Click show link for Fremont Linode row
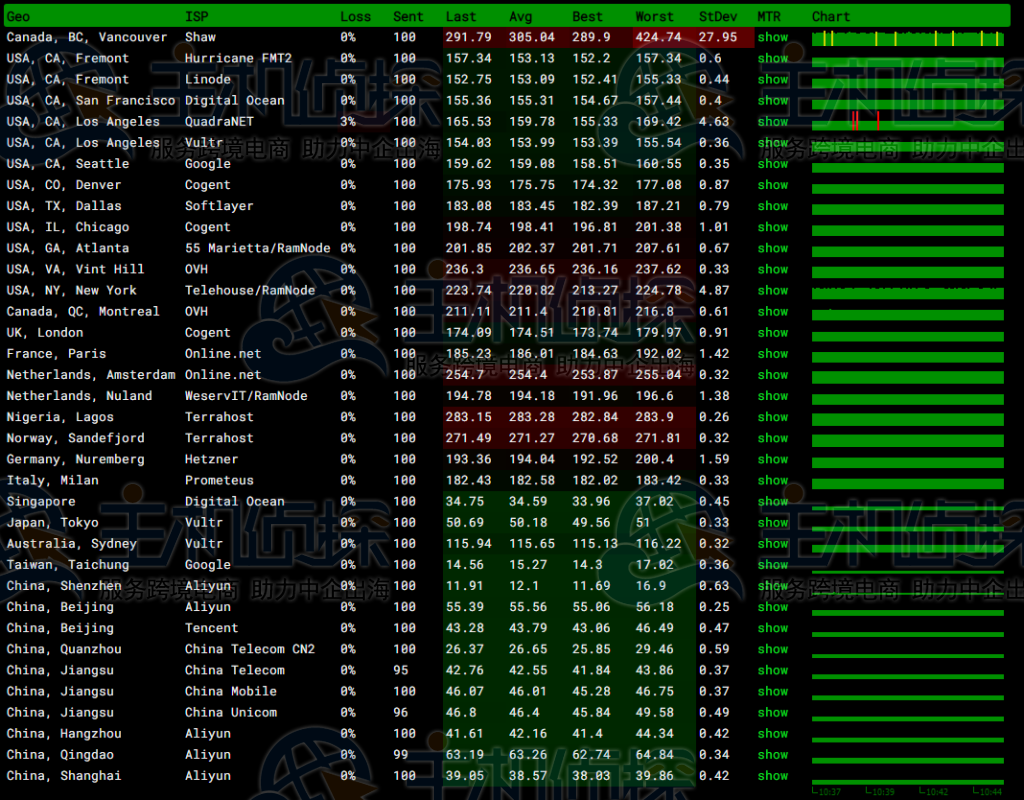The width and height of the screenshot is (1024, 800). pos(772,79)
